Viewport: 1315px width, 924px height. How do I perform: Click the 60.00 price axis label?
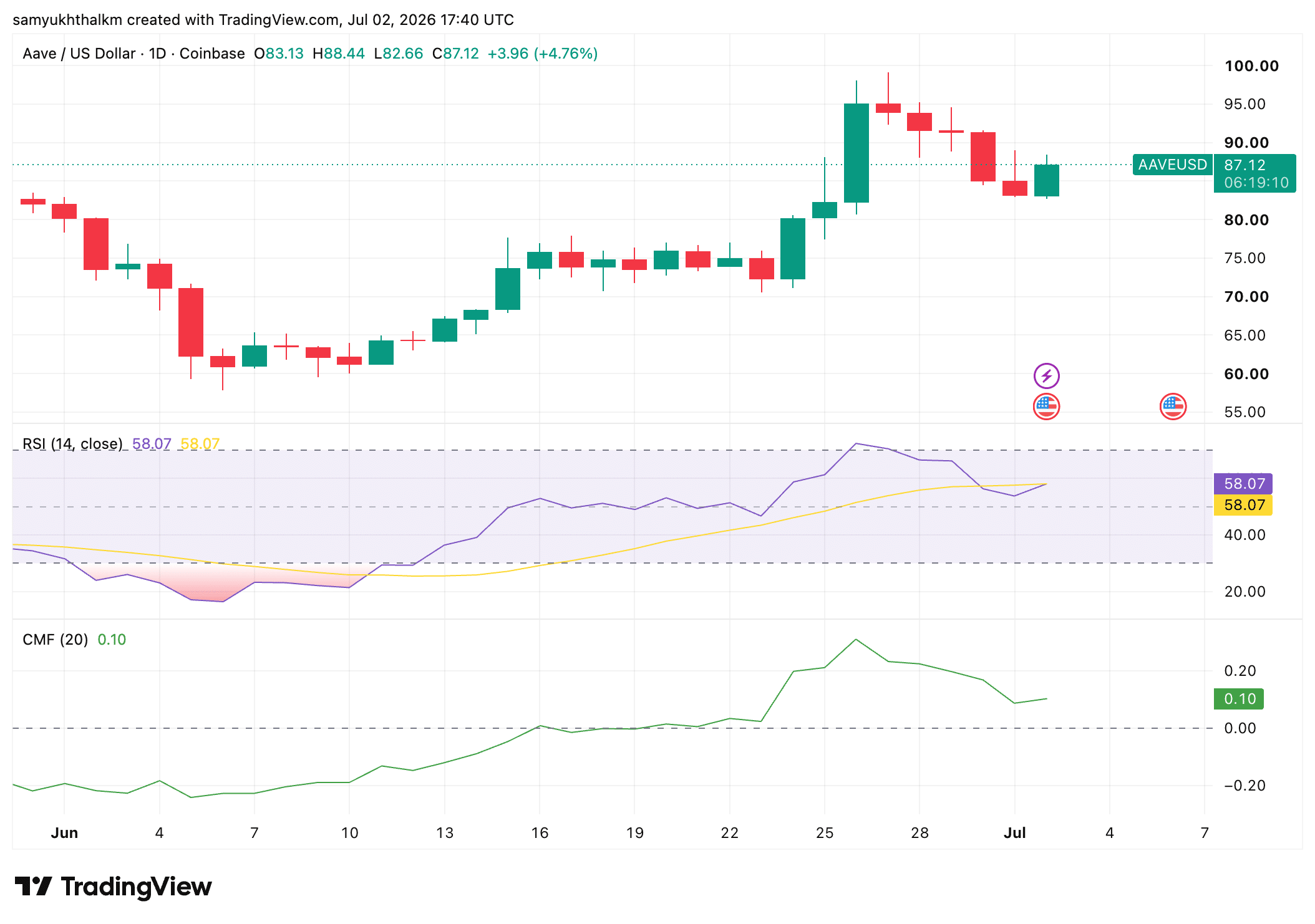(x=1246, y=374)
